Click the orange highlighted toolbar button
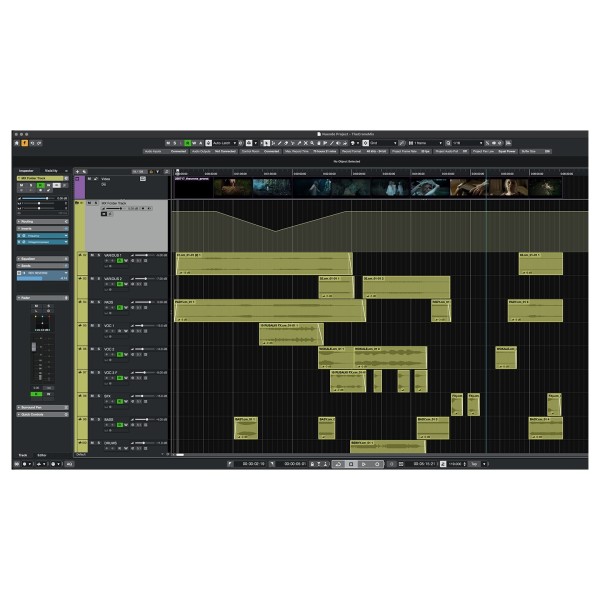600x600 pixels. coord(25,143)
